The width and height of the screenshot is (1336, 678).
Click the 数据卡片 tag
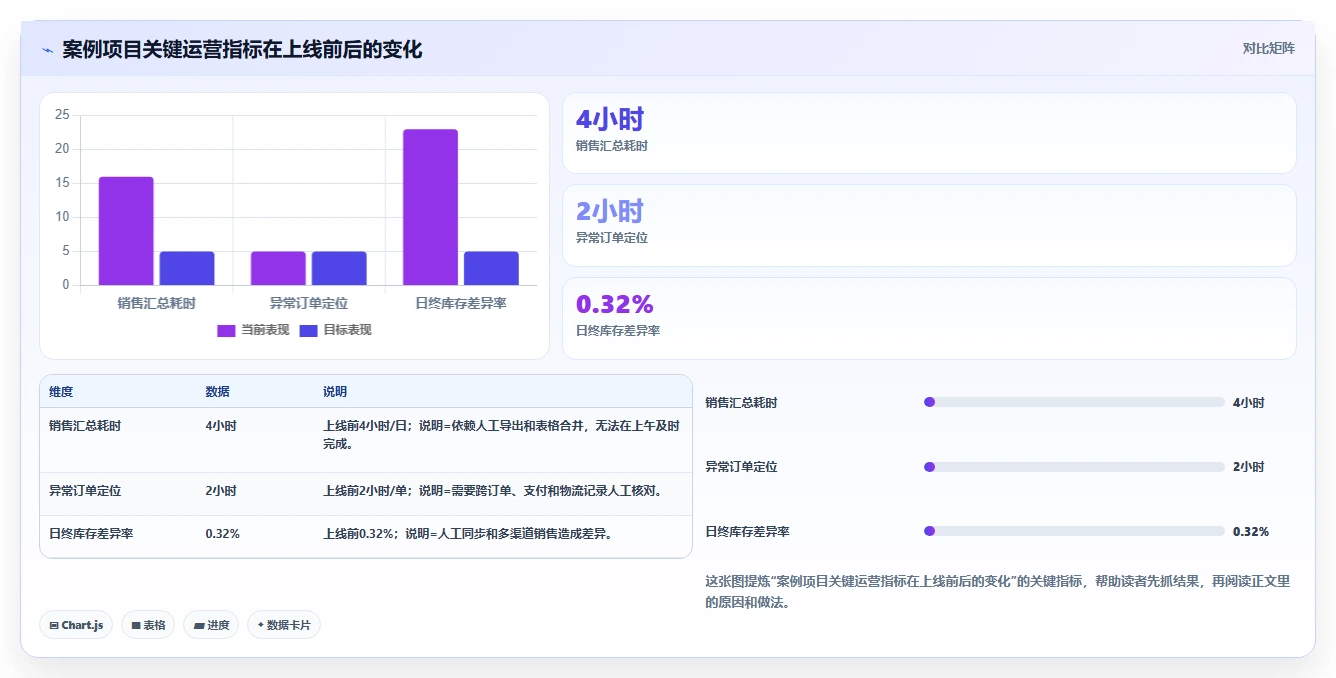click(284, 625)
